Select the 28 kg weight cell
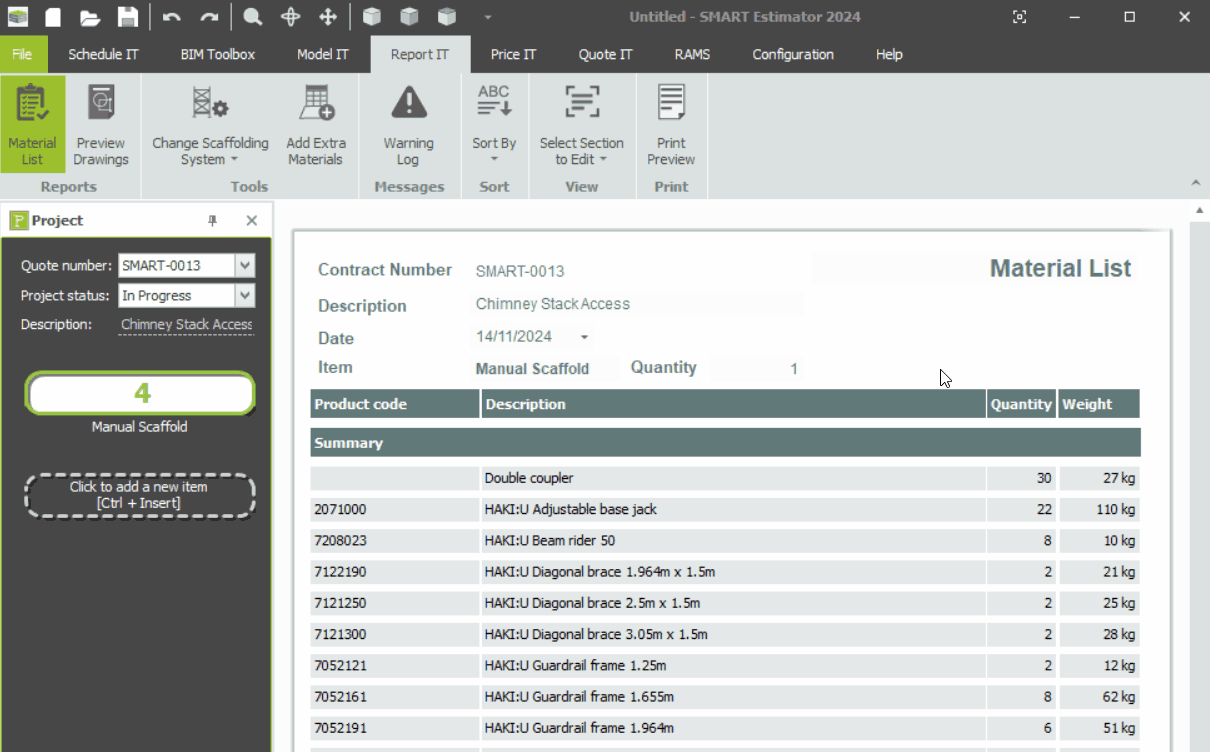 click(1099, 634)
